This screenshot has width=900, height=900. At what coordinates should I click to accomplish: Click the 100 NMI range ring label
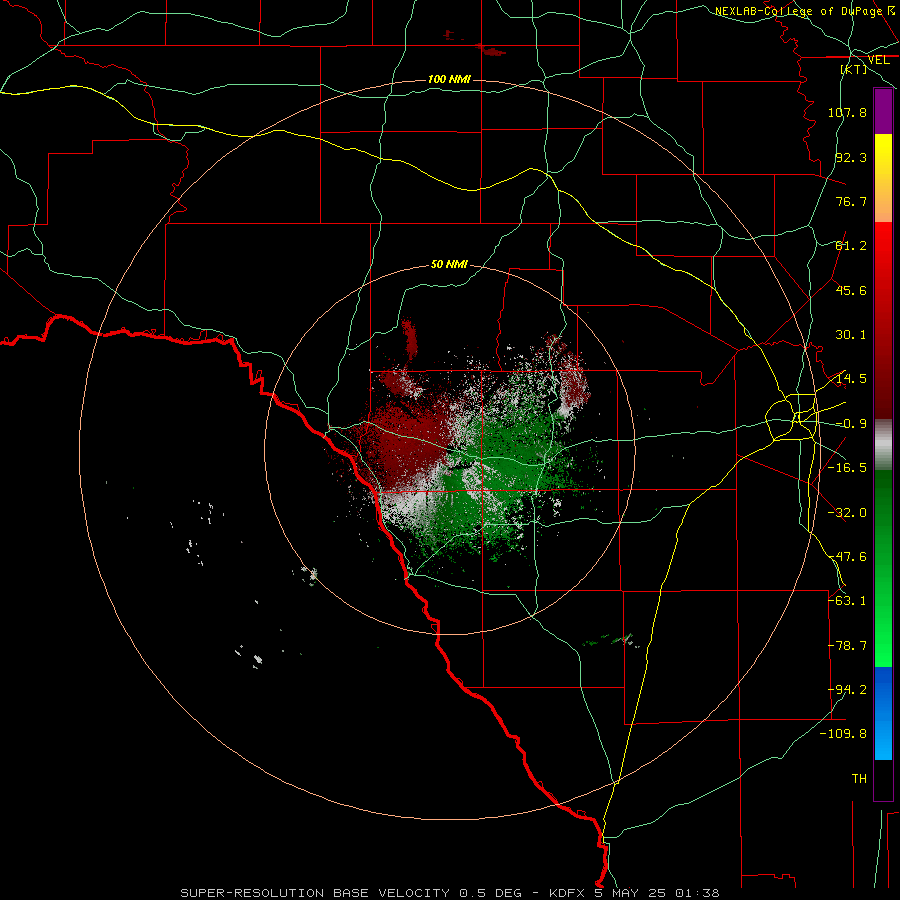[x=449, y=79]
